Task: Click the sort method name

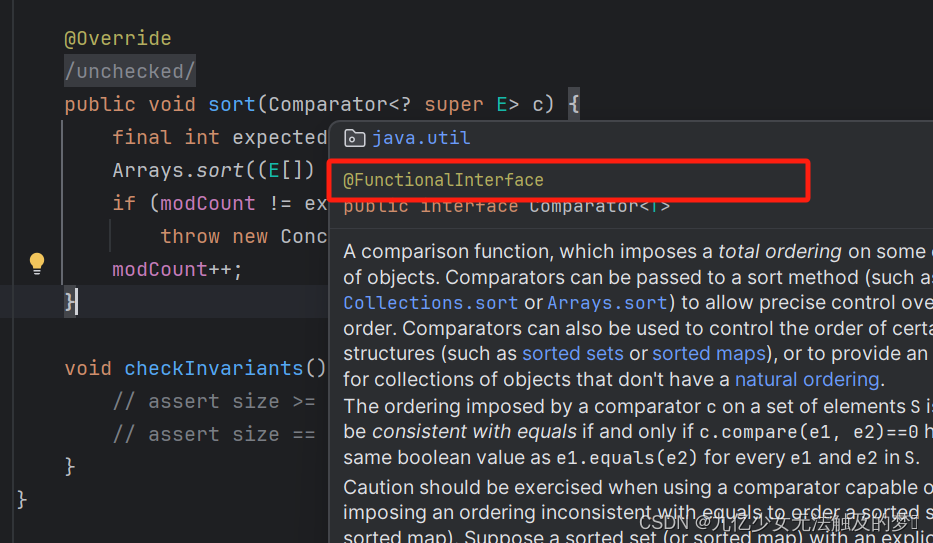Action: click(x=231, y=104)
